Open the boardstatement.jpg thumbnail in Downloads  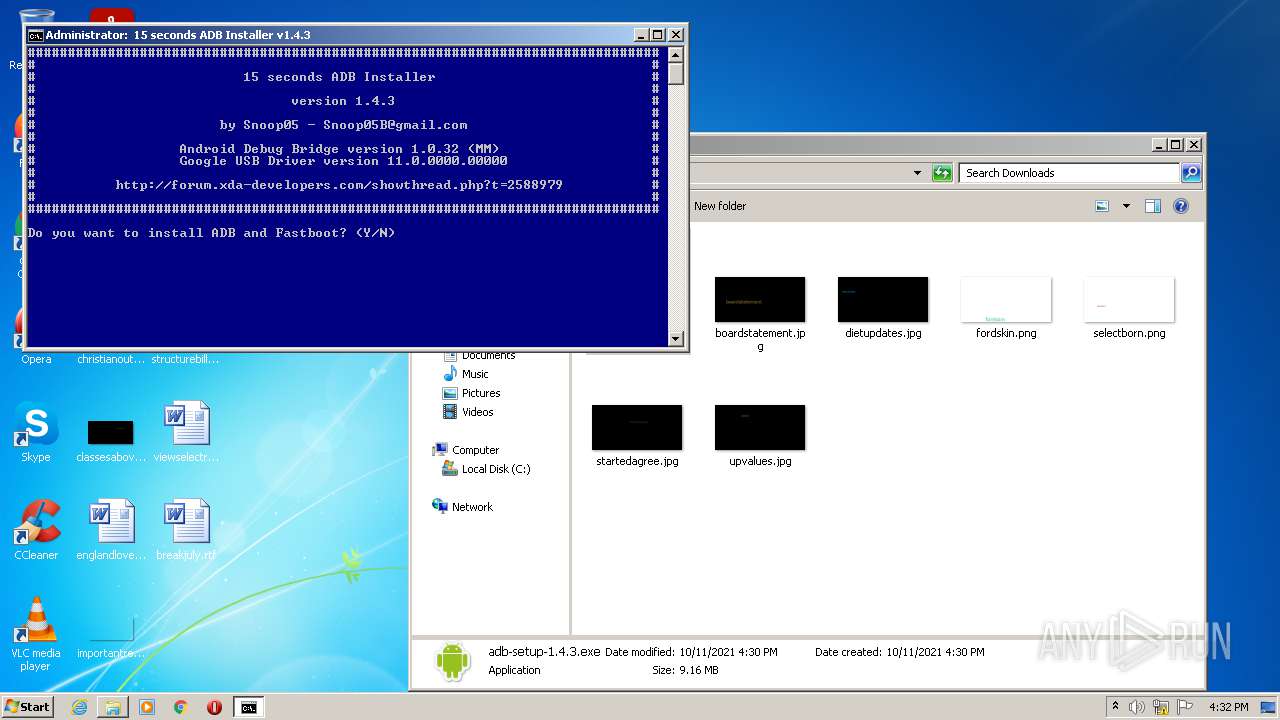[760, 300]
